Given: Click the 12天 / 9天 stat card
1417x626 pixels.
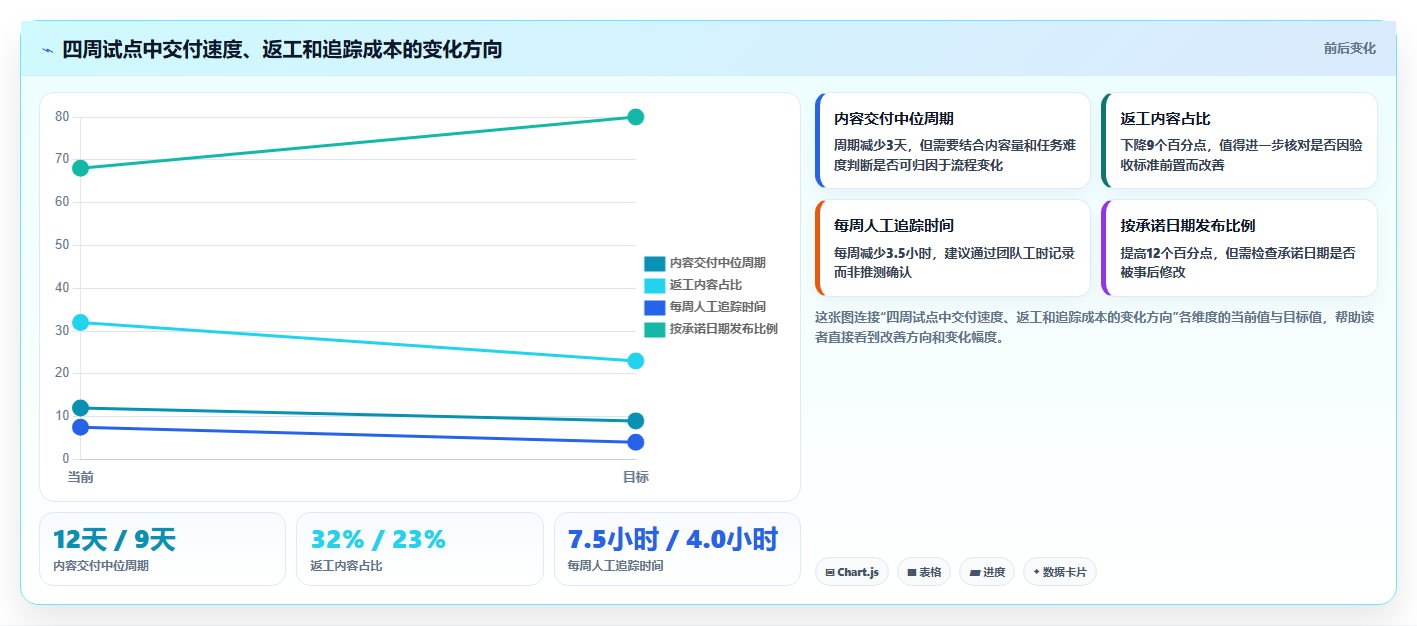Looking at the screenshot, I should coord(162,549).
